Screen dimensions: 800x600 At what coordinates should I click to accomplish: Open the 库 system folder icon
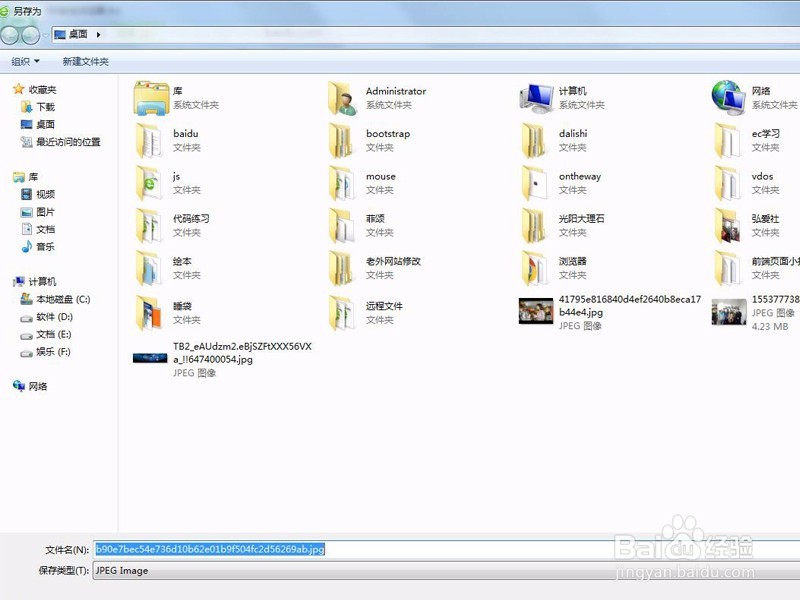pos(151,97)
